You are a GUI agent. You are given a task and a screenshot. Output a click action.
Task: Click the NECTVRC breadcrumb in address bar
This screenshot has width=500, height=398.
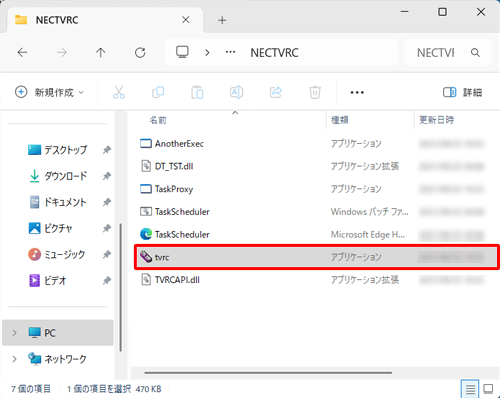pos(274,53)
